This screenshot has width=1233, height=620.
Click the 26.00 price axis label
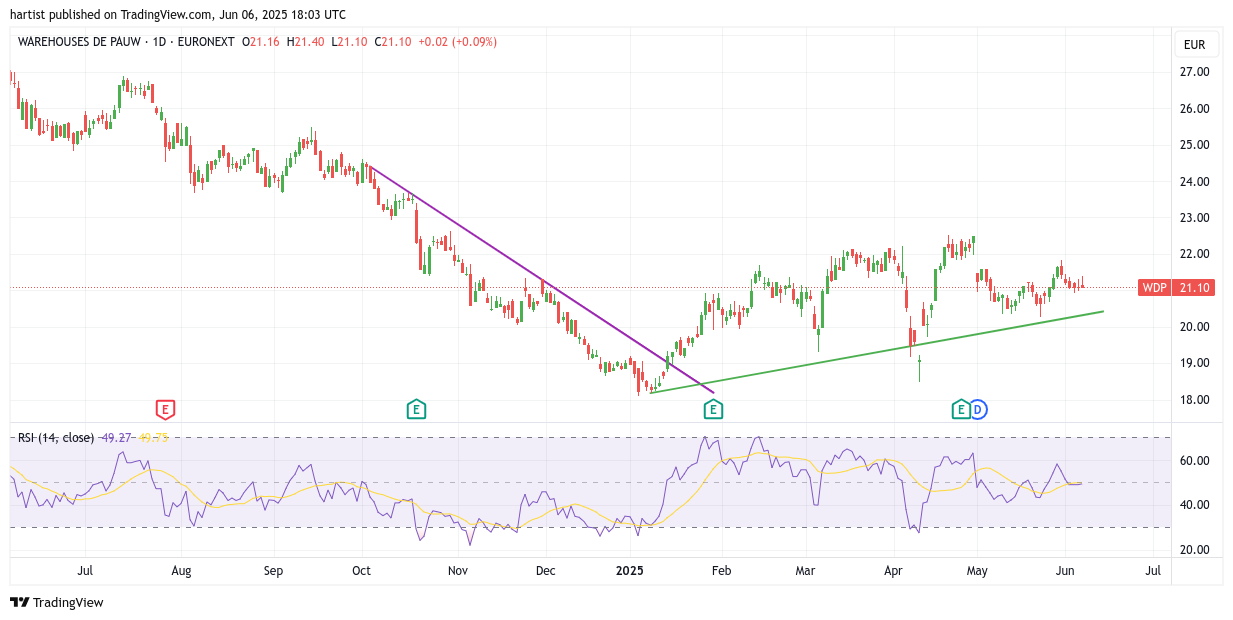point(1195,108)
